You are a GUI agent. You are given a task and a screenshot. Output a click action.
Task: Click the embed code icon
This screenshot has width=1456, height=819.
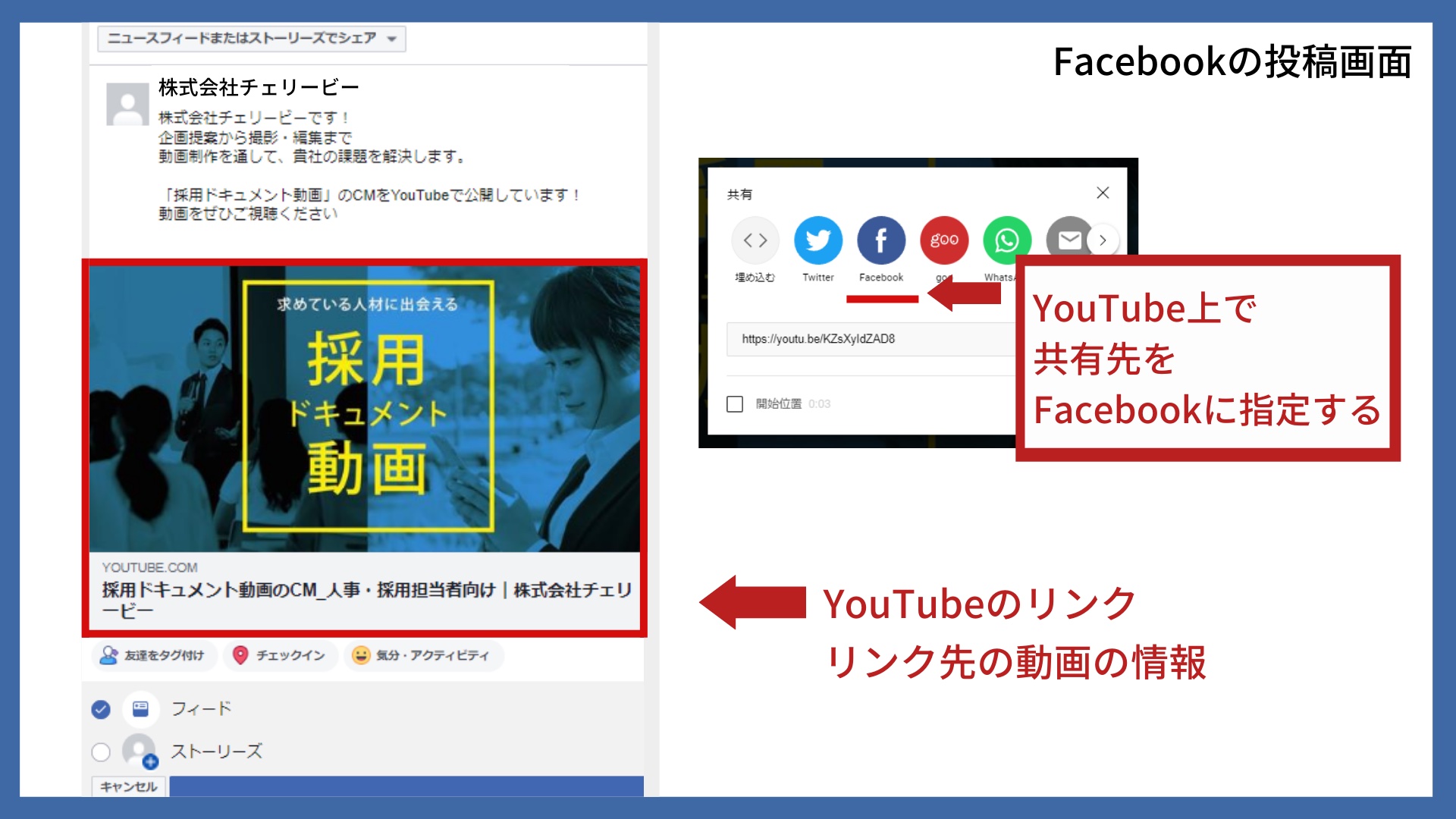(755, 240)
